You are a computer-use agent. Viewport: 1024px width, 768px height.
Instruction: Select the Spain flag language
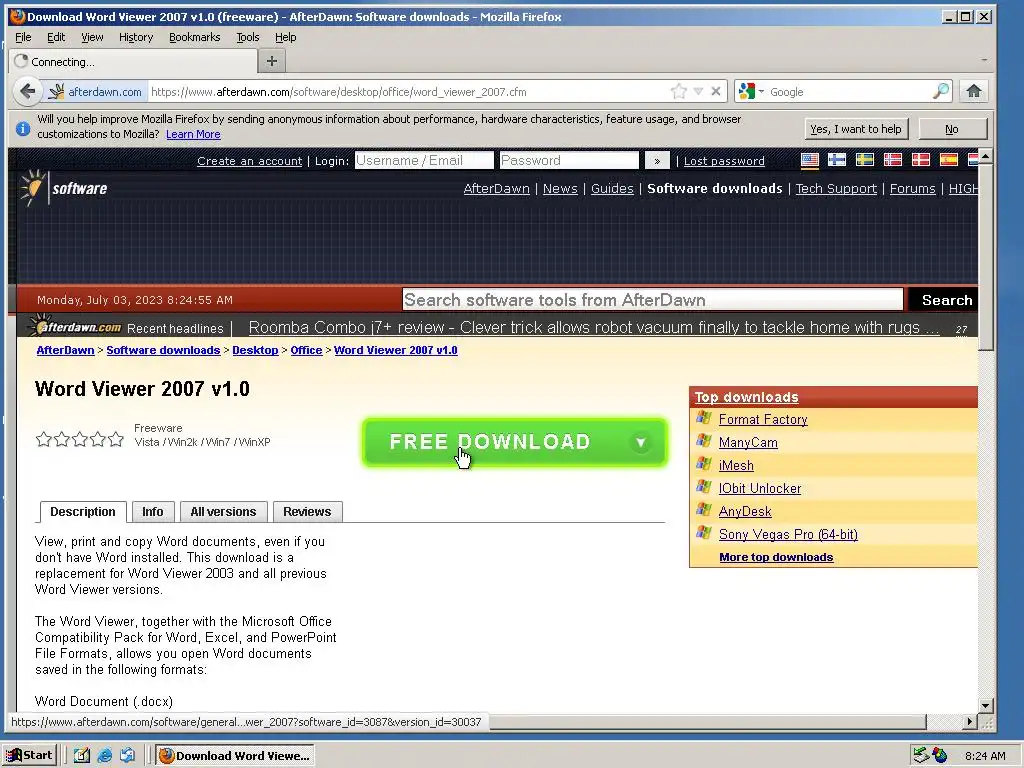pos(949,160)
